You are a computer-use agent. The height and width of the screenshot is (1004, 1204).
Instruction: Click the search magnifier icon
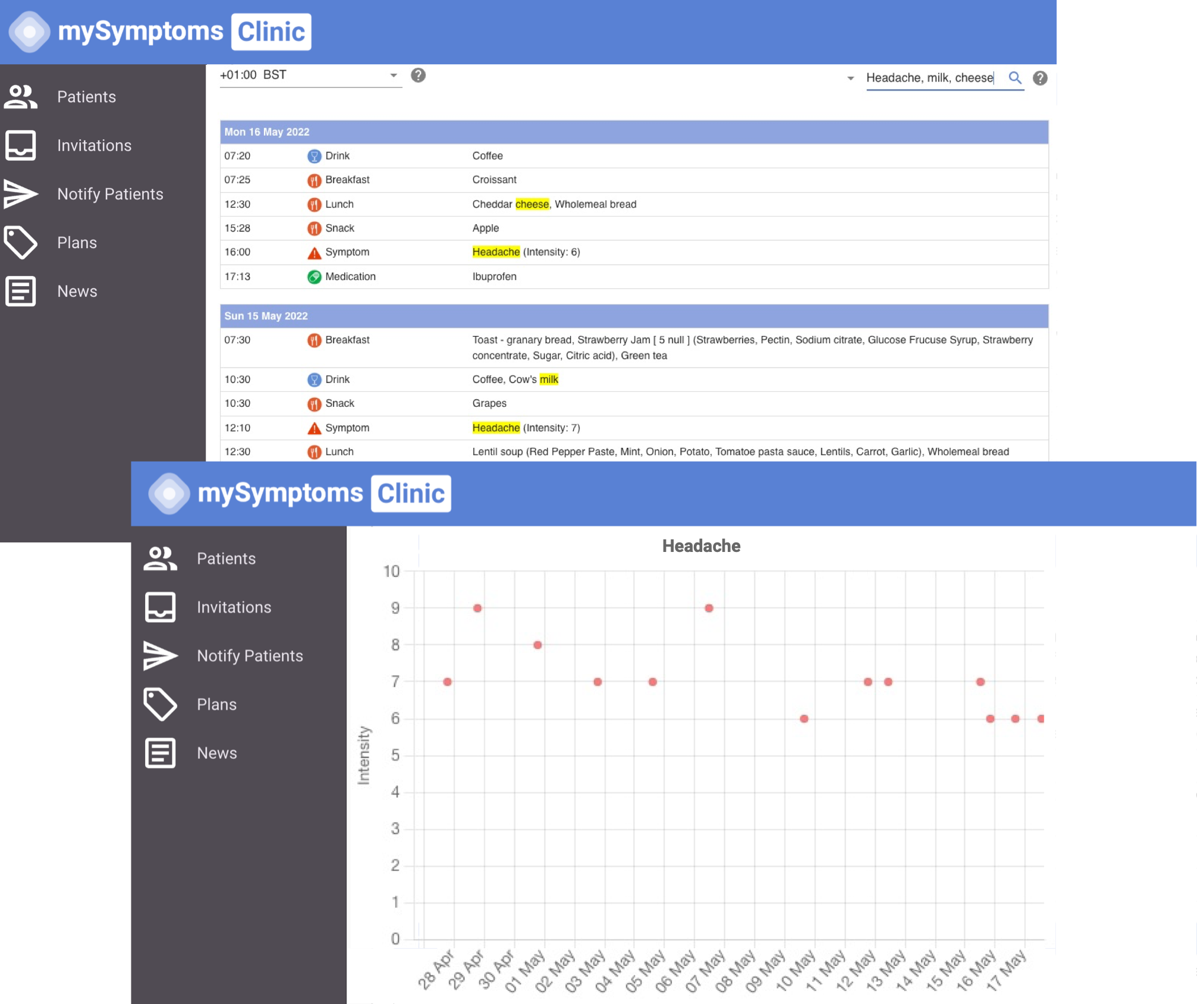point(1015,78)
